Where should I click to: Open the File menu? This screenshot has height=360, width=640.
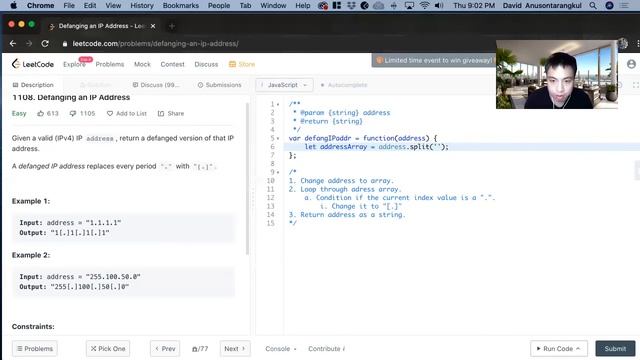click(69, 5)
